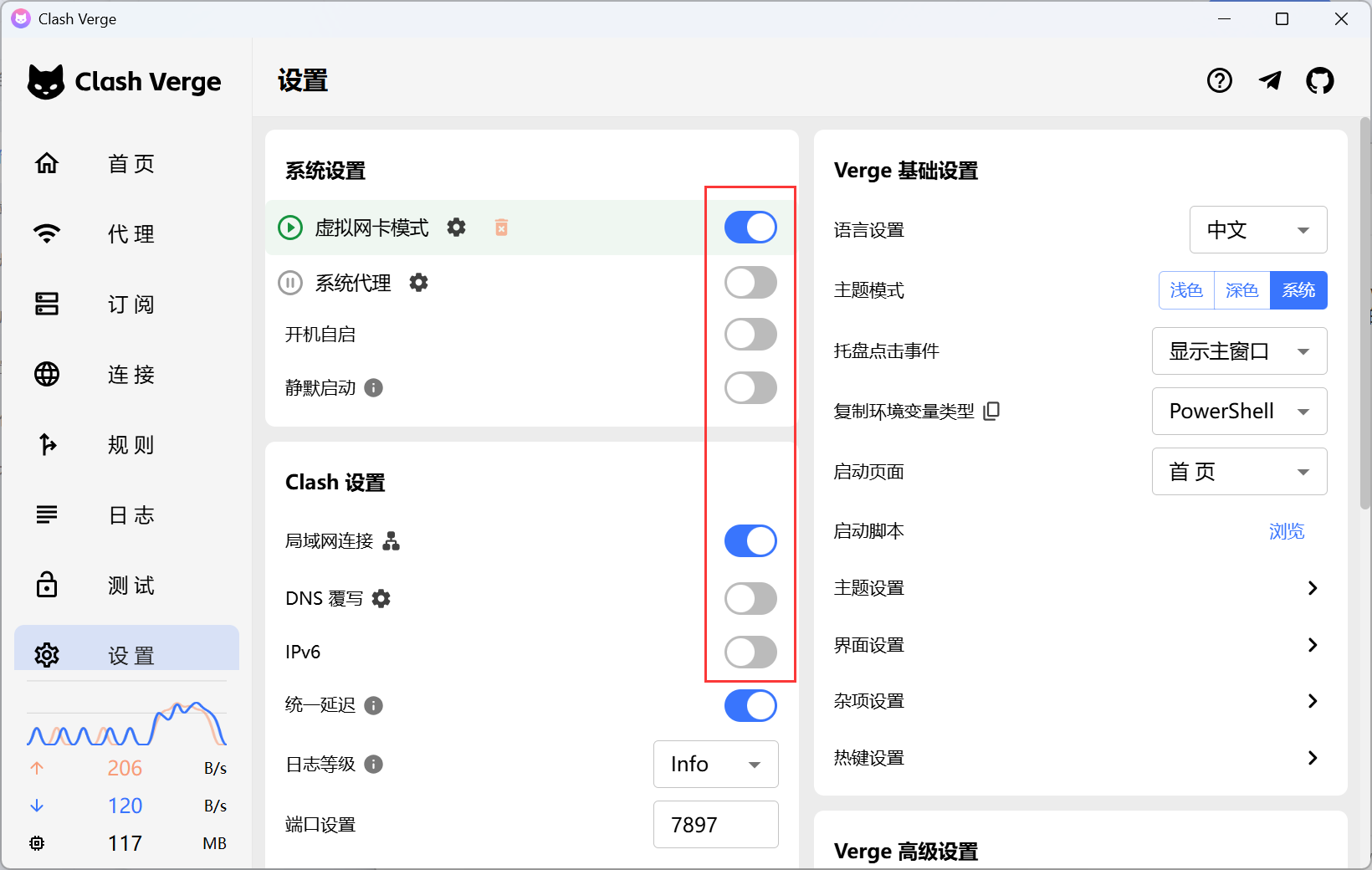Select the 浅色 theme mode button
Image resolution: width=1372 pixels, height=870 pixels.
tap(1186, 290)
